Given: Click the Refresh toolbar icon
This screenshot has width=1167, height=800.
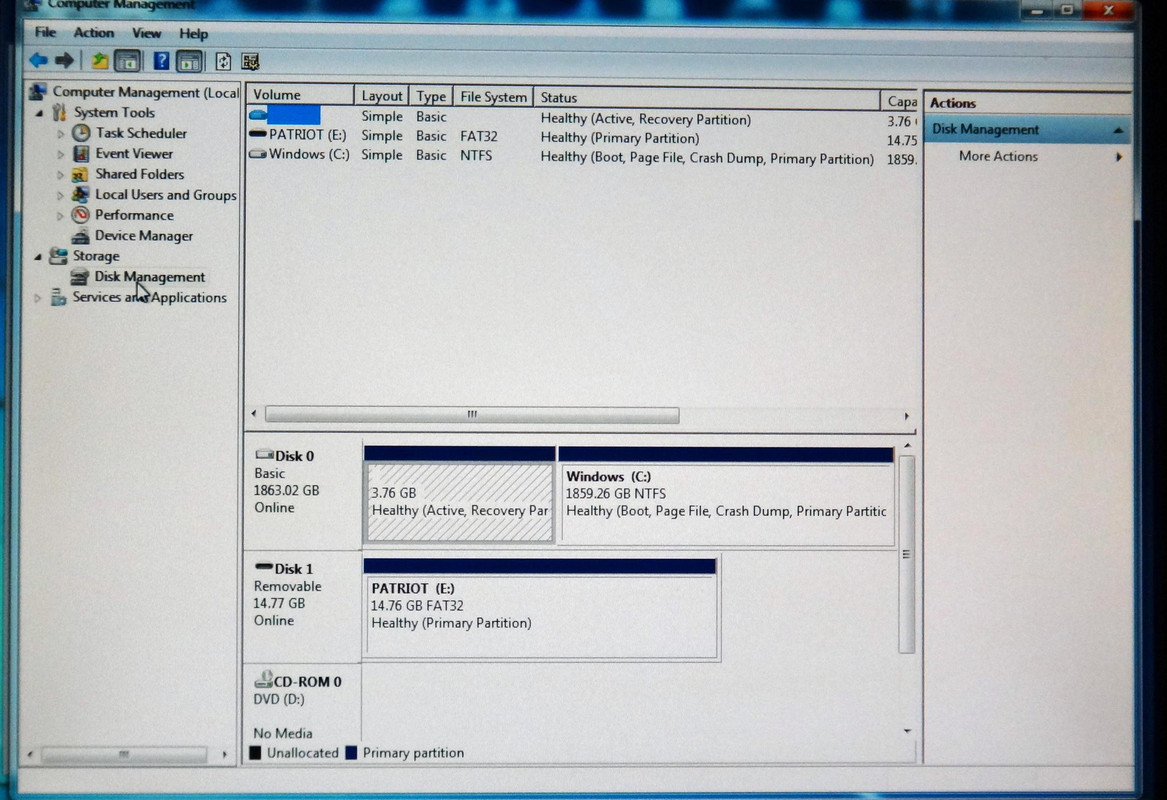Looking at the screenshot, I should point(223,61).
